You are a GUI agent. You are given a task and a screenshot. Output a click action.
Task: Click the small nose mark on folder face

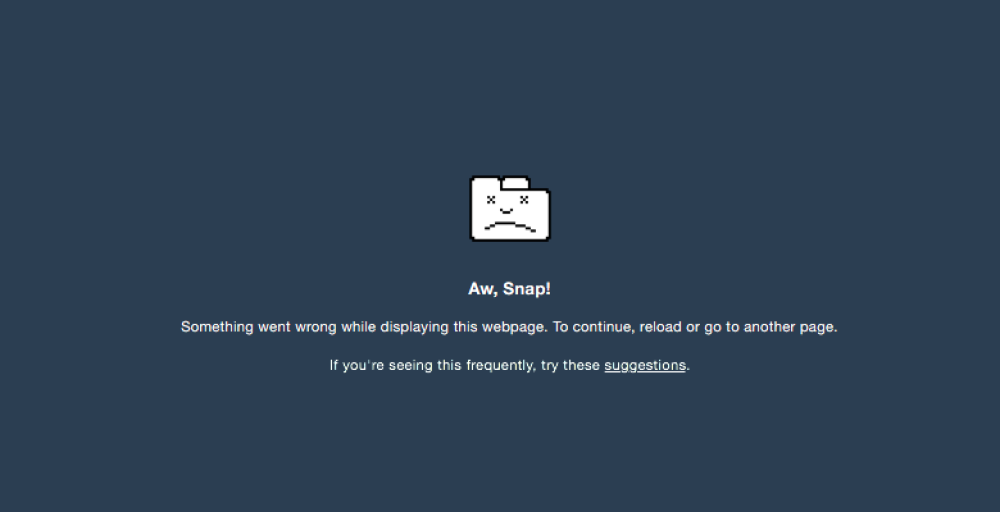coord(506,210)
